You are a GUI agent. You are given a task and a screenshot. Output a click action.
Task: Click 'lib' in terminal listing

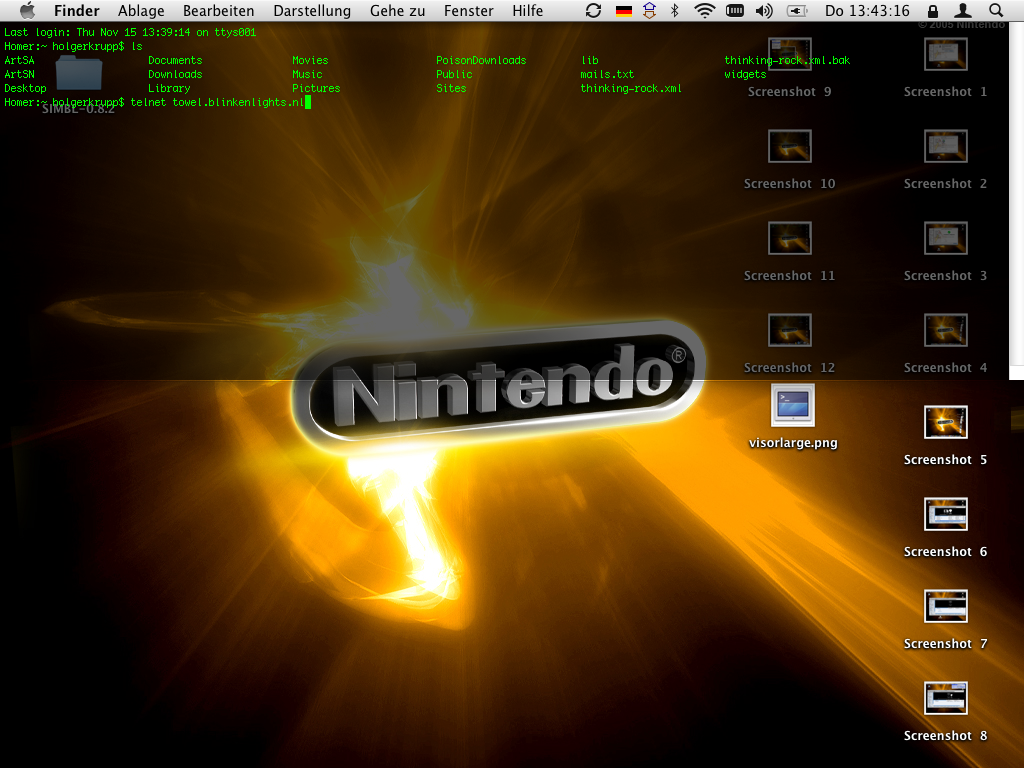pyautogui.click(x=590, y=60)
